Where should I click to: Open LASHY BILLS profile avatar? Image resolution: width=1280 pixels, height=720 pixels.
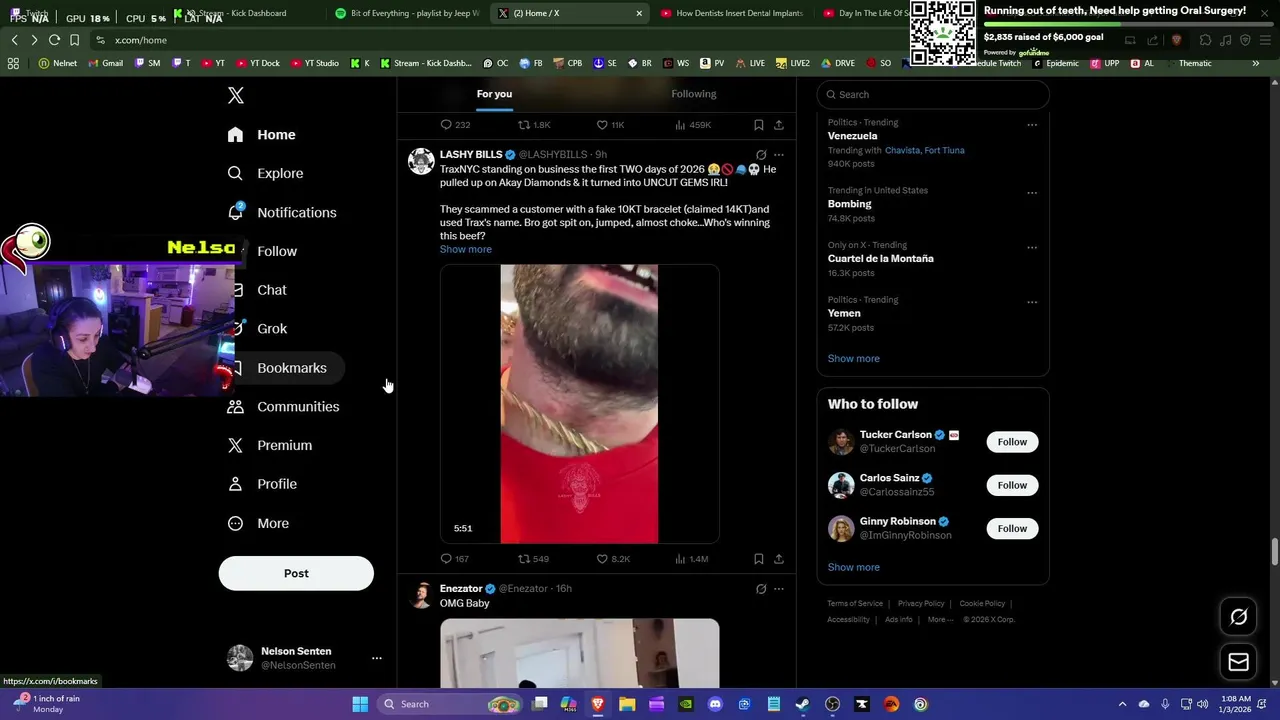(421, 161)
